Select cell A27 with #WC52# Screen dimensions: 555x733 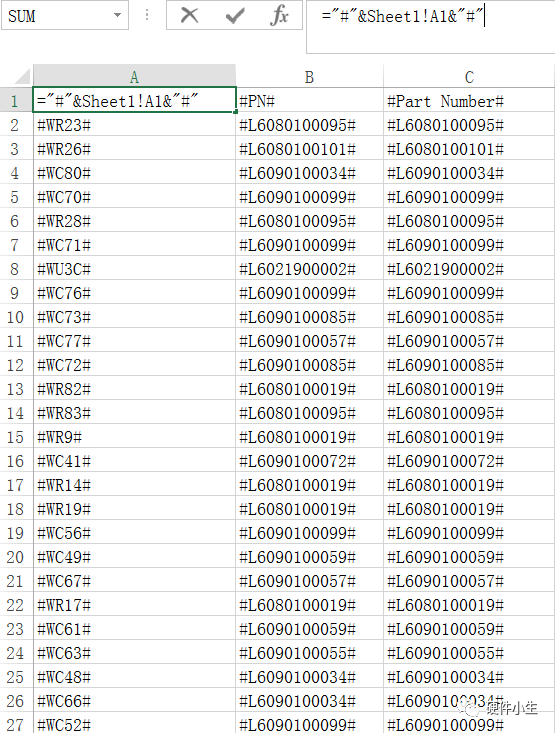pyautogui.click(x=134, y=724)
